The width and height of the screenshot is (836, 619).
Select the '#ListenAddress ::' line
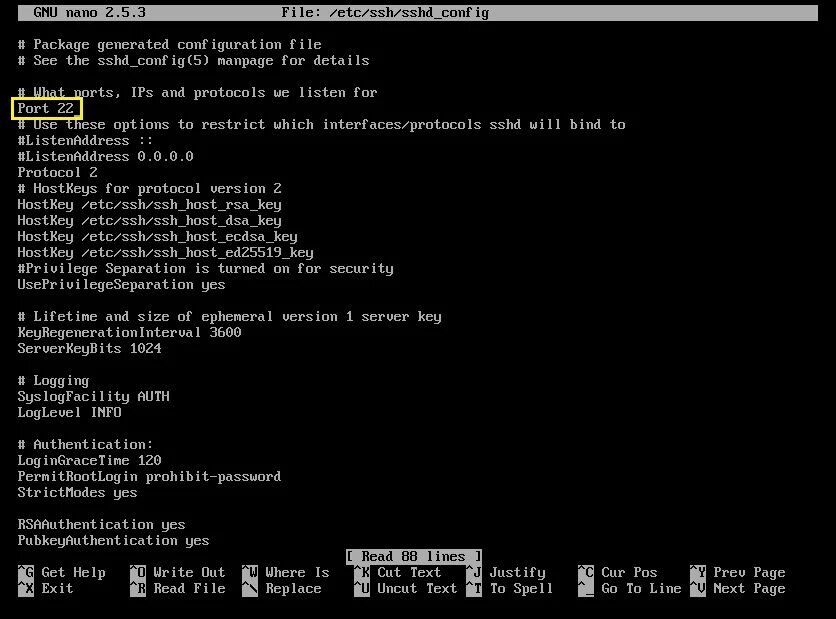tap(85, 141)
